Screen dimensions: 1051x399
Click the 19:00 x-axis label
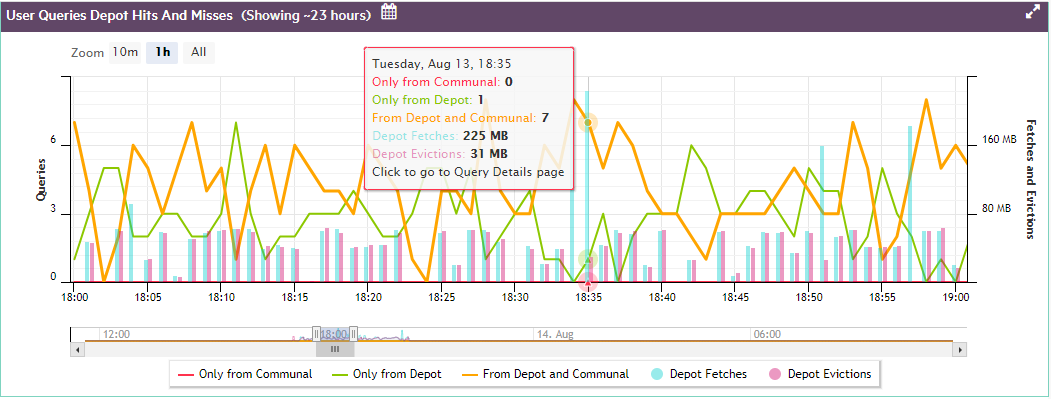955,296
